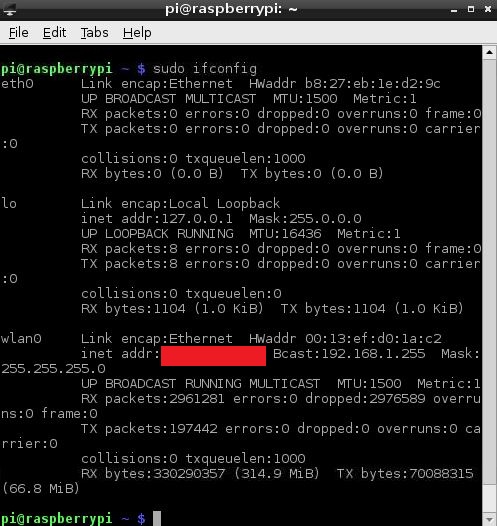497x526 pixels.
Task: Click the lo interface name
Action: click(x=9, y=204)
